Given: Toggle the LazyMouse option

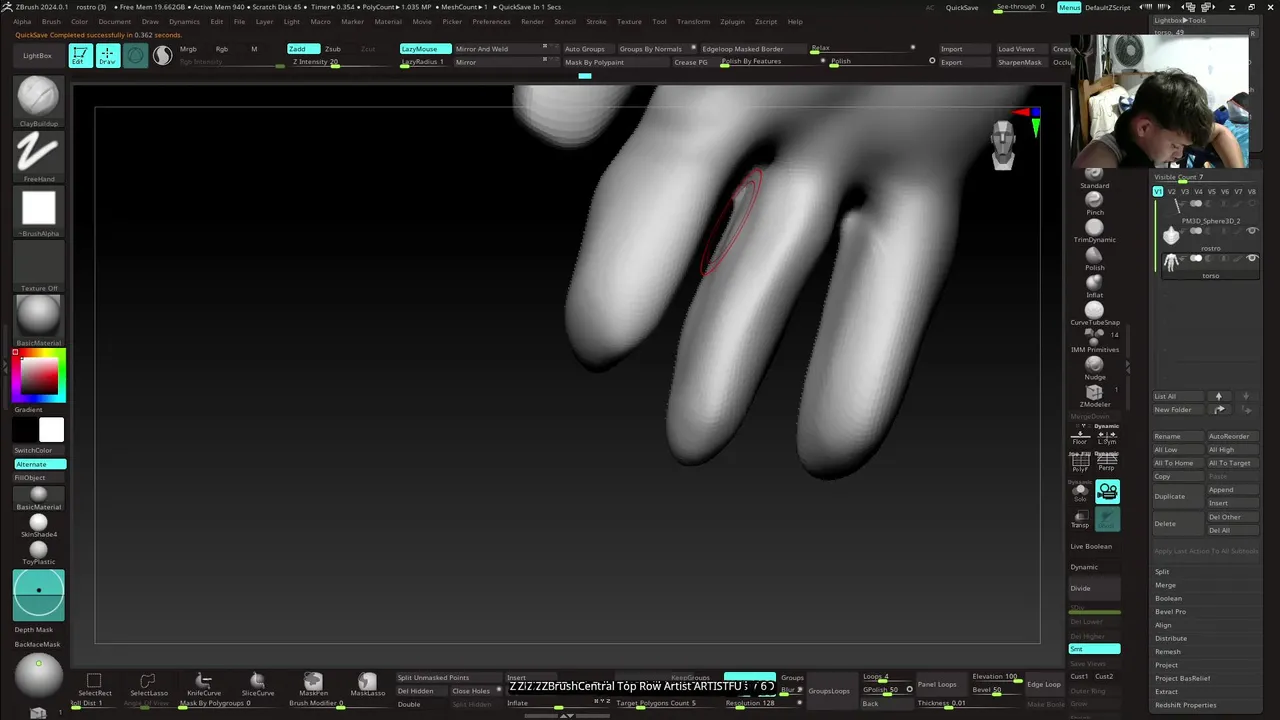Looking at the screenshot, I should pos(423,49).
